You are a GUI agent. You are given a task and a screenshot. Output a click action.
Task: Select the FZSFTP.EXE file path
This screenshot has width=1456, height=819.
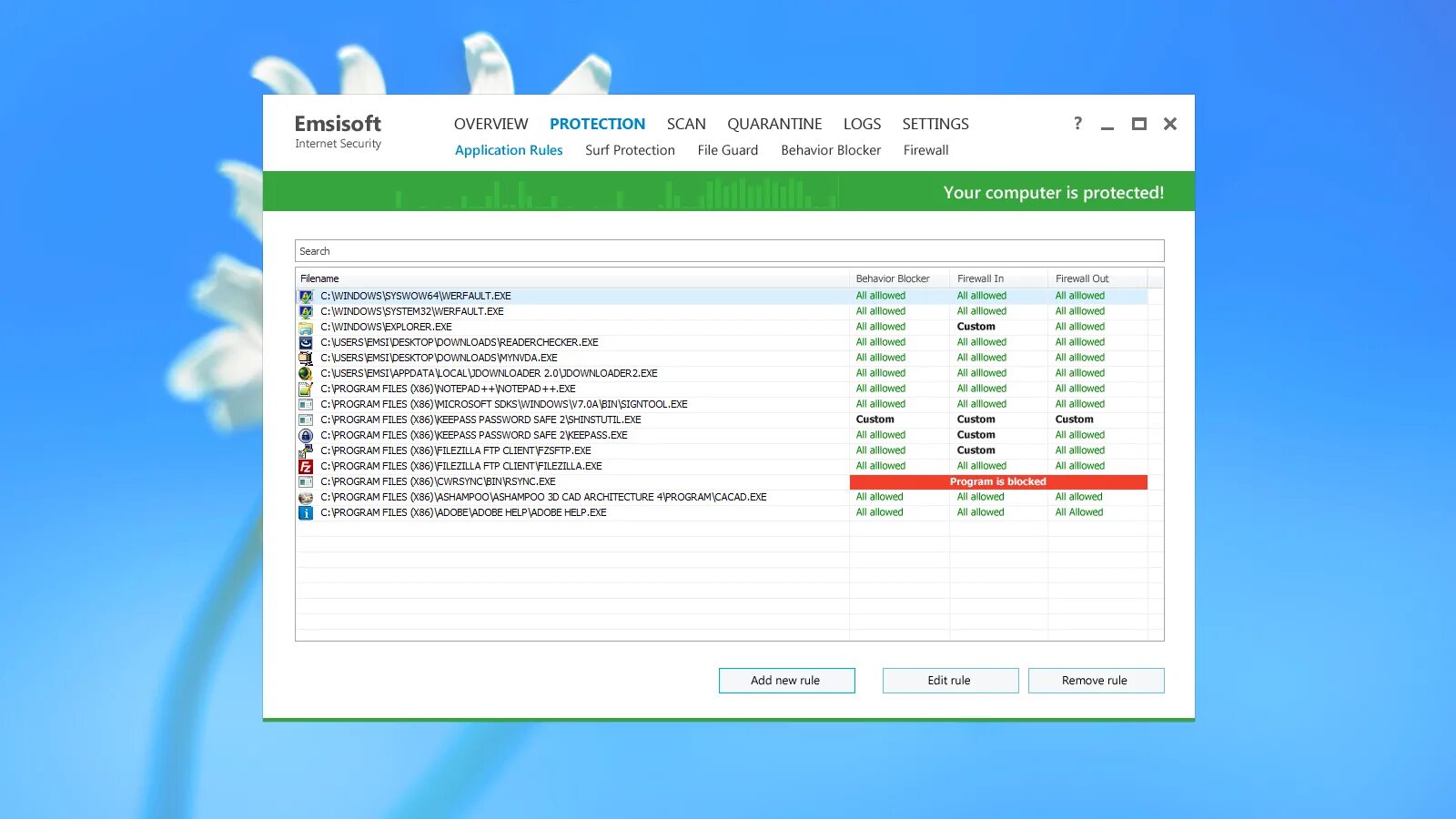(x=456, y=450)
